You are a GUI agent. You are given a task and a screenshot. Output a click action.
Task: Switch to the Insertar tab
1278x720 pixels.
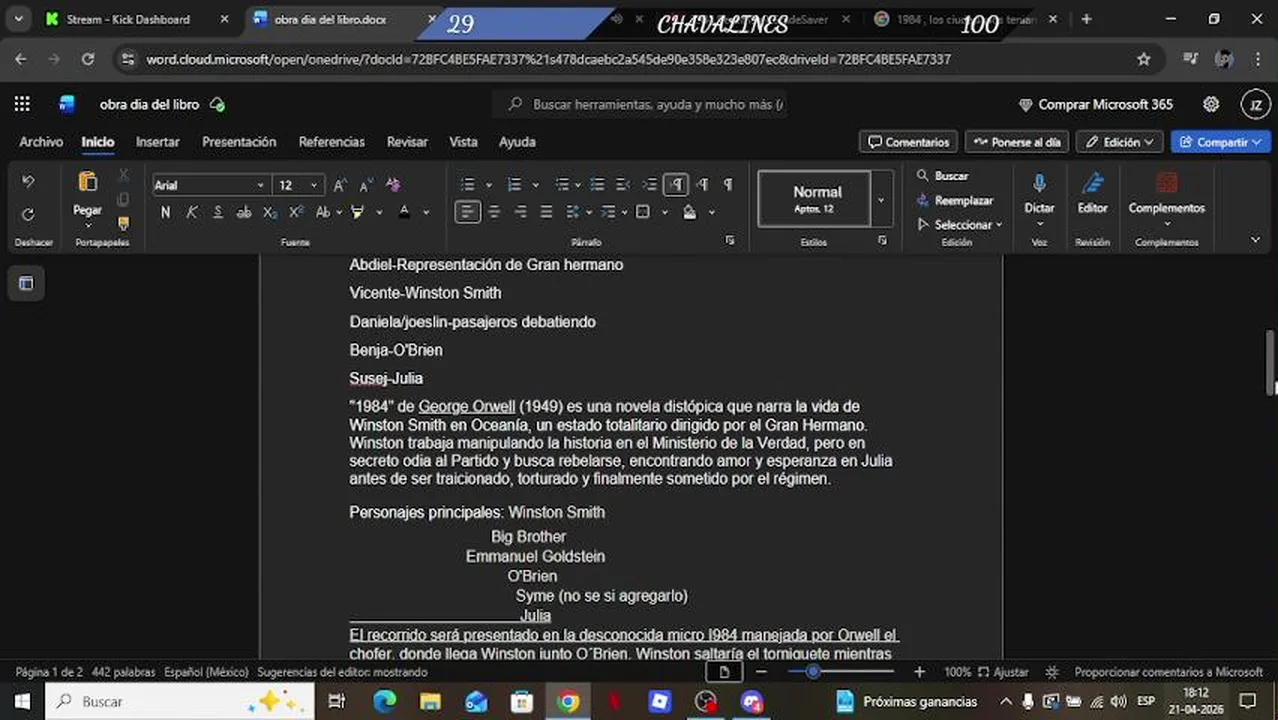158,142
